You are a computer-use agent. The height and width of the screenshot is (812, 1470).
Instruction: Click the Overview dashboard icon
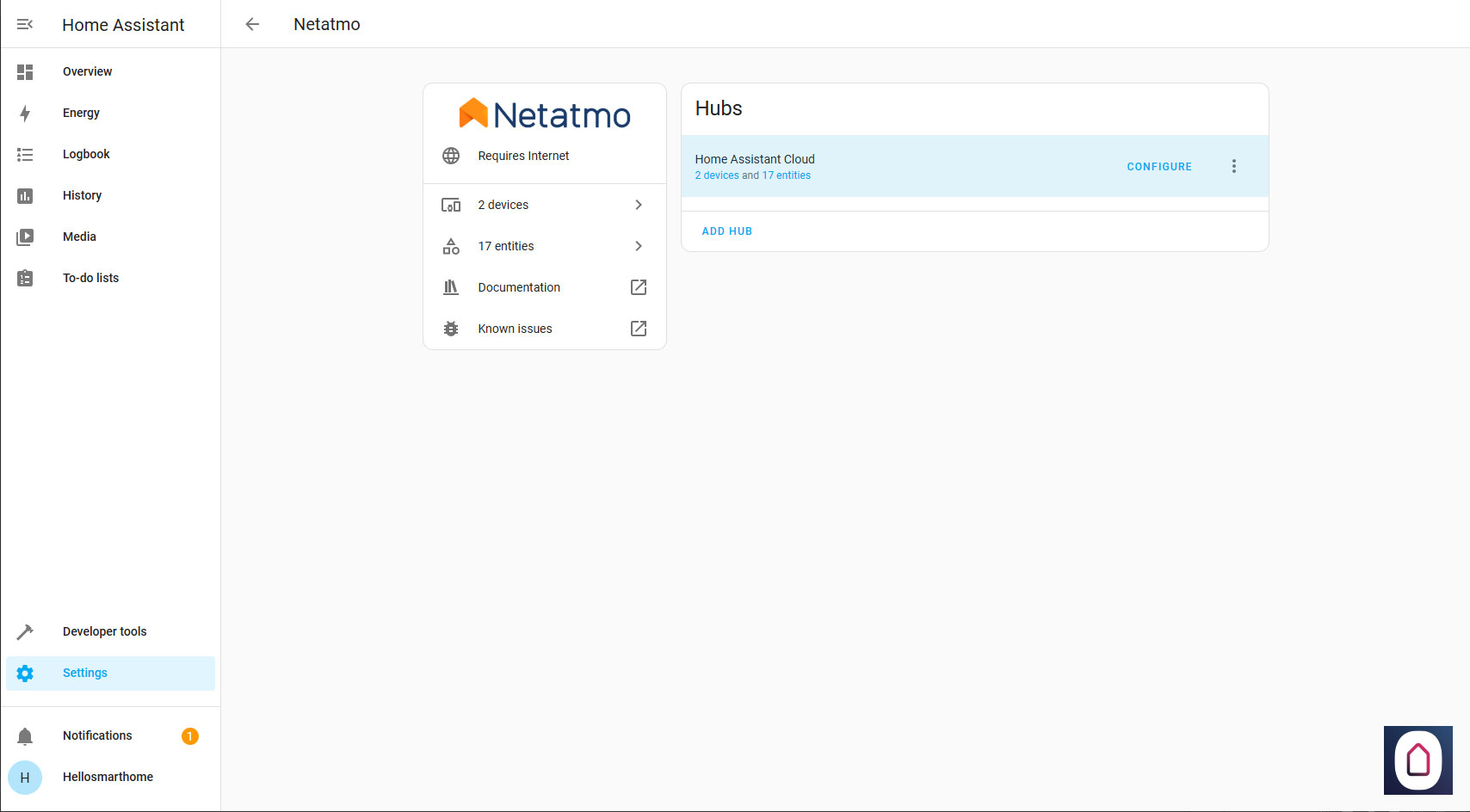click(x=25, y=71)
